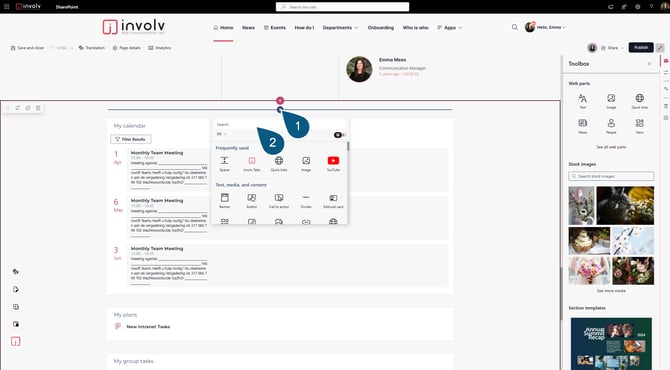Expand the Departments menu

coord(341,27)
